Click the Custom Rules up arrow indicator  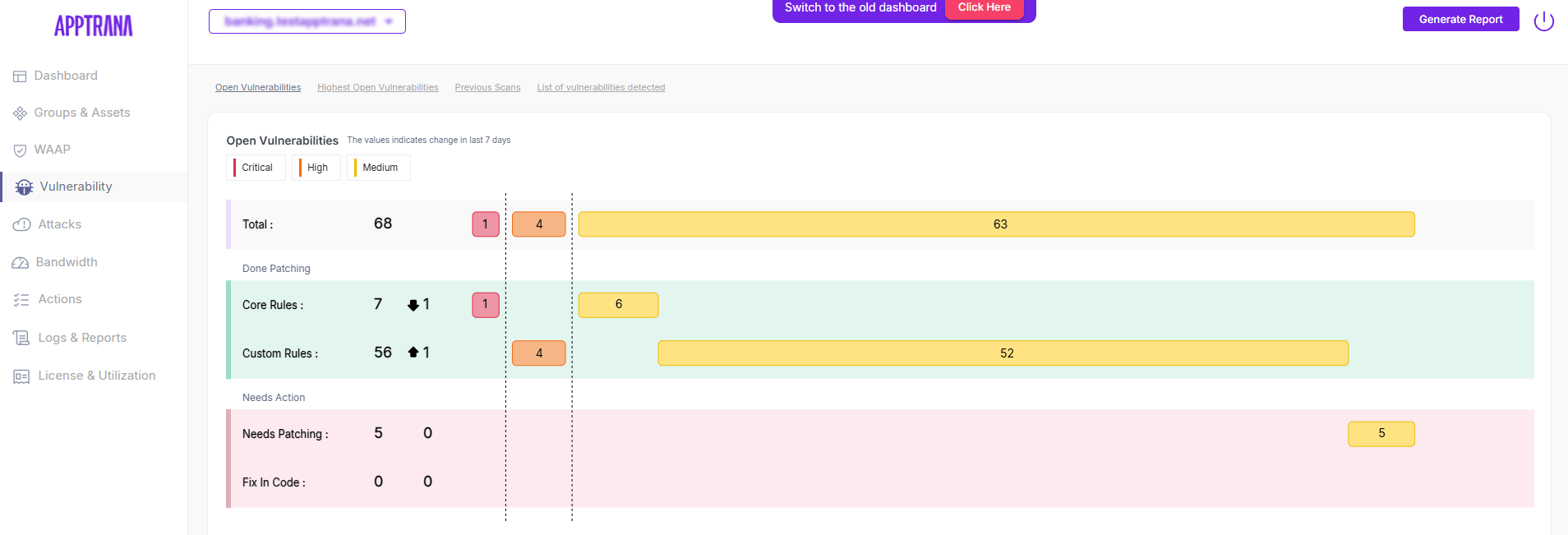413,353
